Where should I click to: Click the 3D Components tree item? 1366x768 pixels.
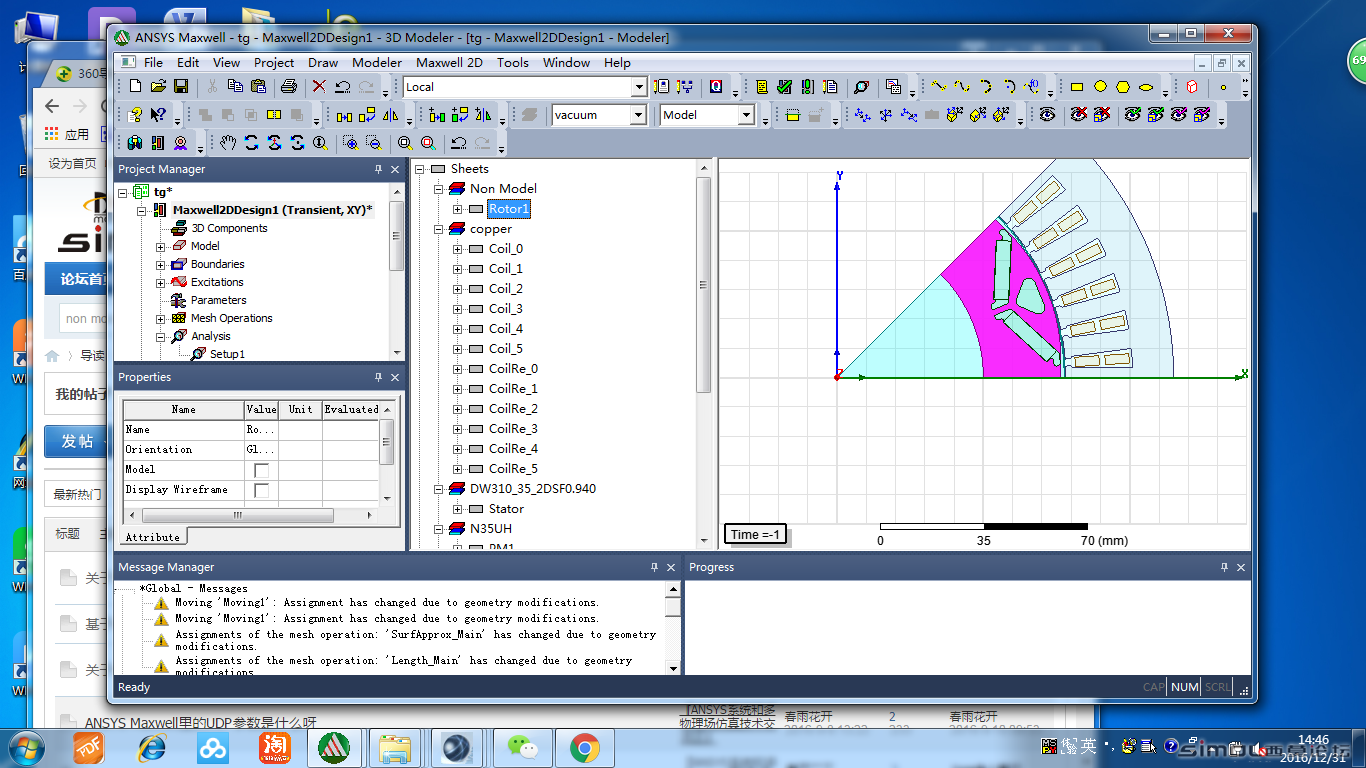[x=229, y=229]
